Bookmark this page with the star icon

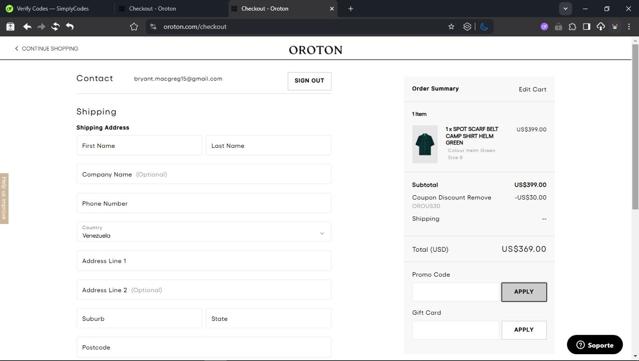pos(451,26)
